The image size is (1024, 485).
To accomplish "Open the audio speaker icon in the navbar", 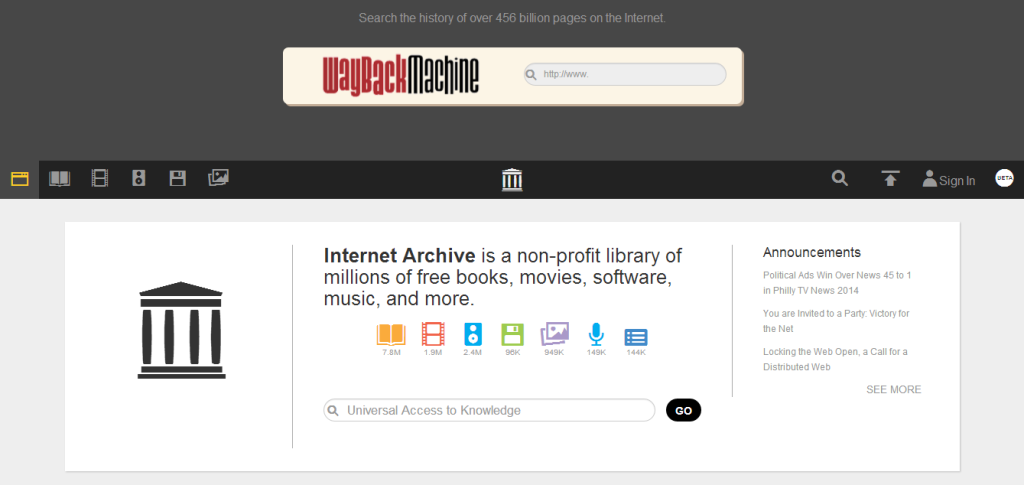I will (138, 178).
